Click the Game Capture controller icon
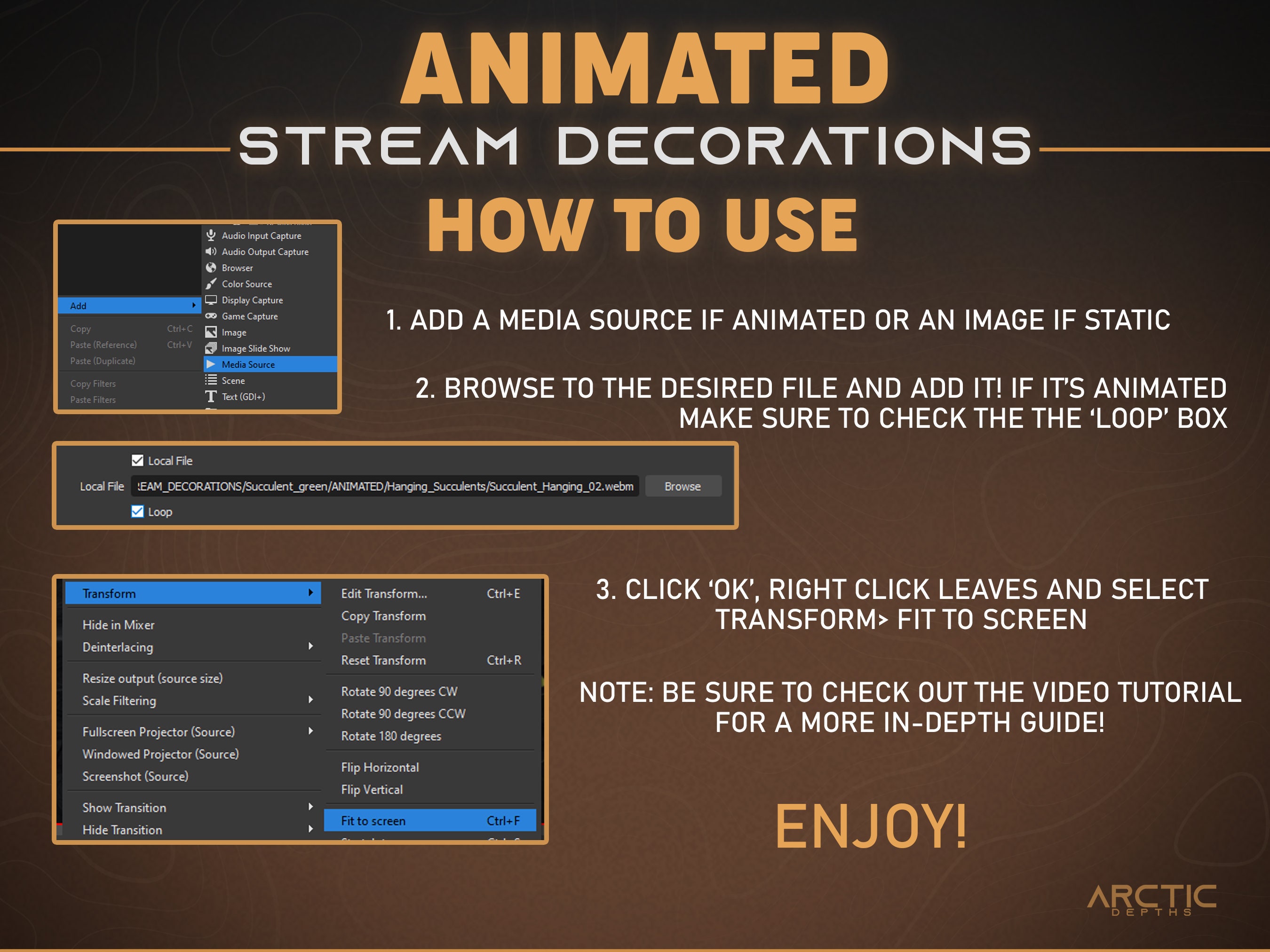The height and width of the screenshot is (952, 1270). (211, 316)
